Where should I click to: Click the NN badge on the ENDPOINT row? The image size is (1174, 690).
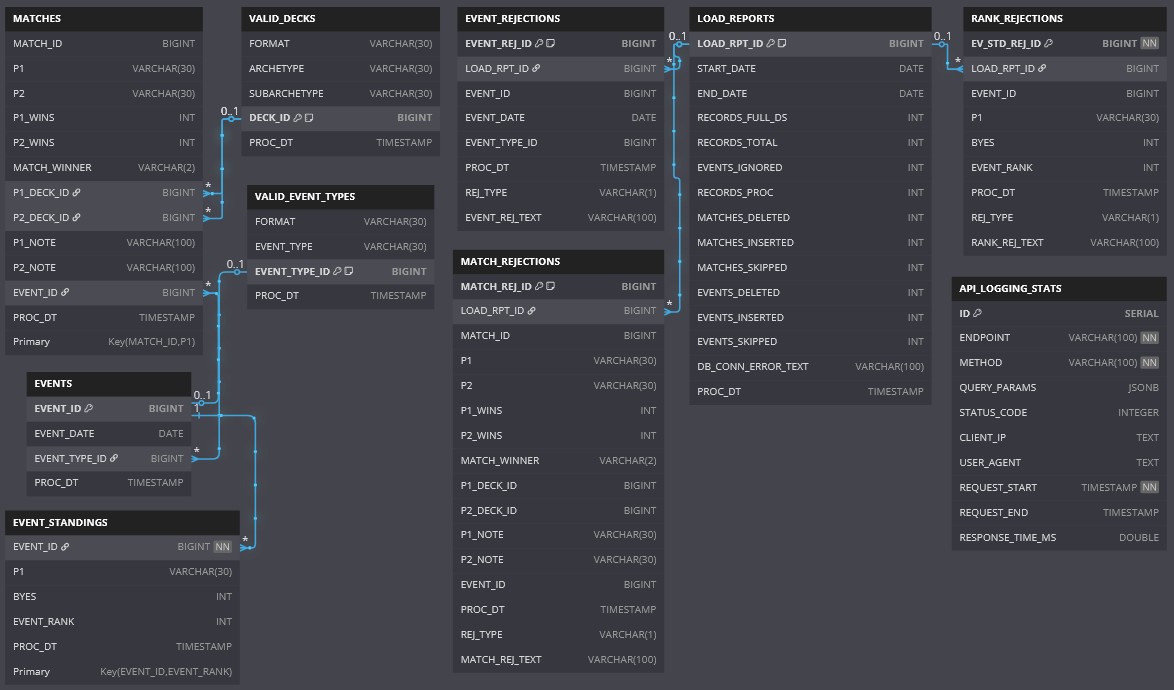(1149, 338)
